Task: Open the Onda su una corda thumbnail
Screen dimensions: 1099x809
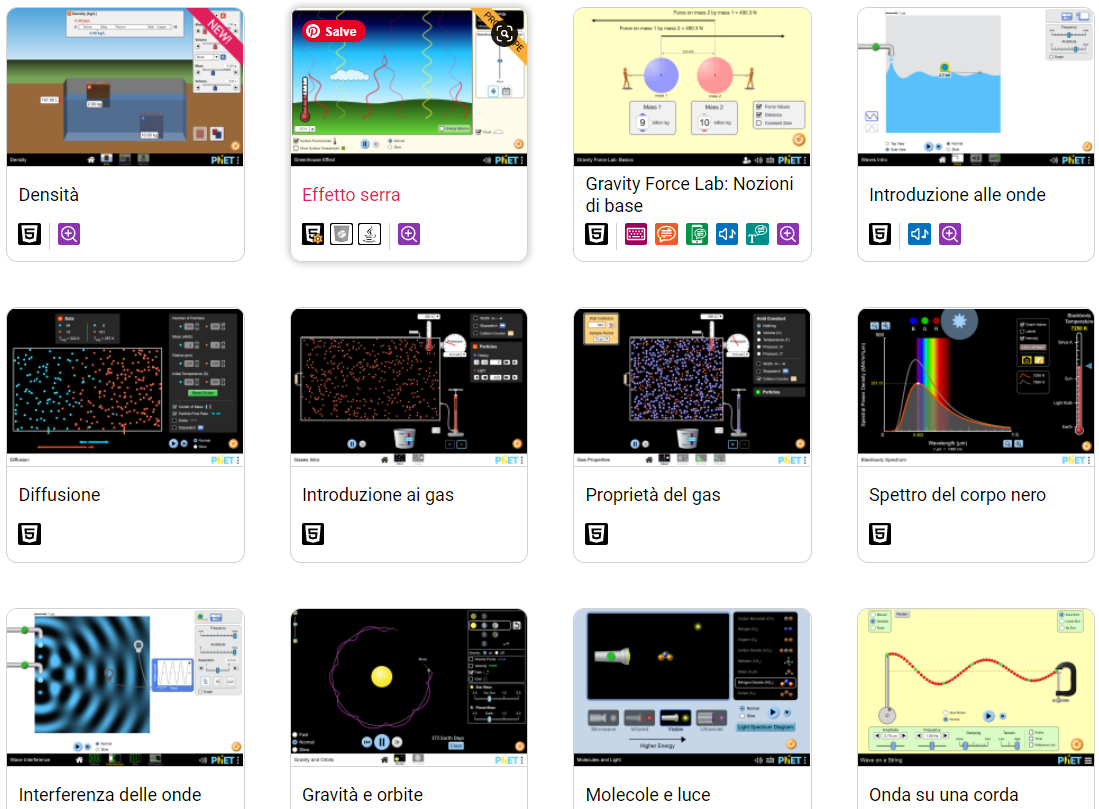Action: click(975, 687)
